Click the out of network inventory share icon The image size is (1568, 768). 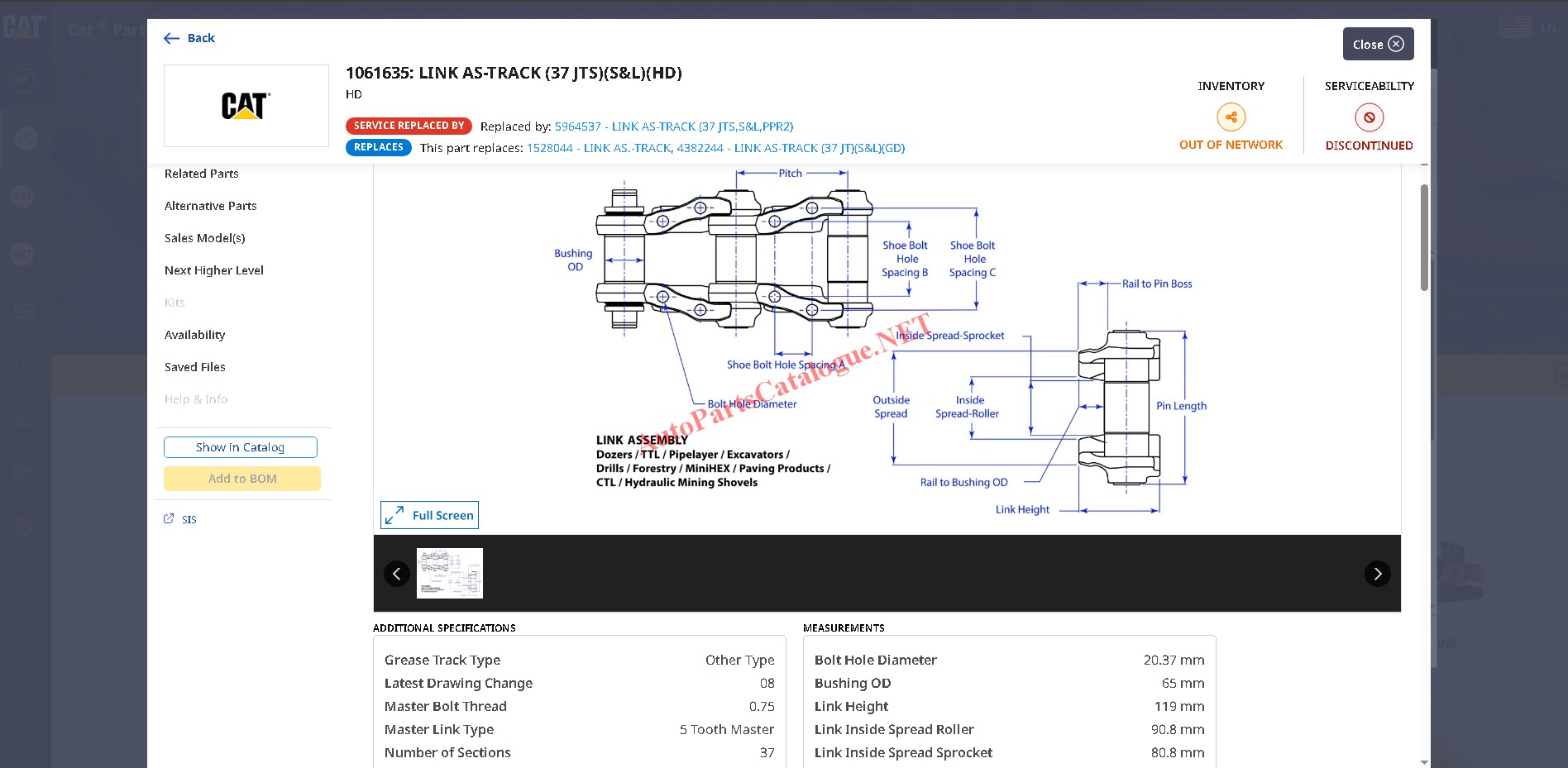pos(1231,117)
